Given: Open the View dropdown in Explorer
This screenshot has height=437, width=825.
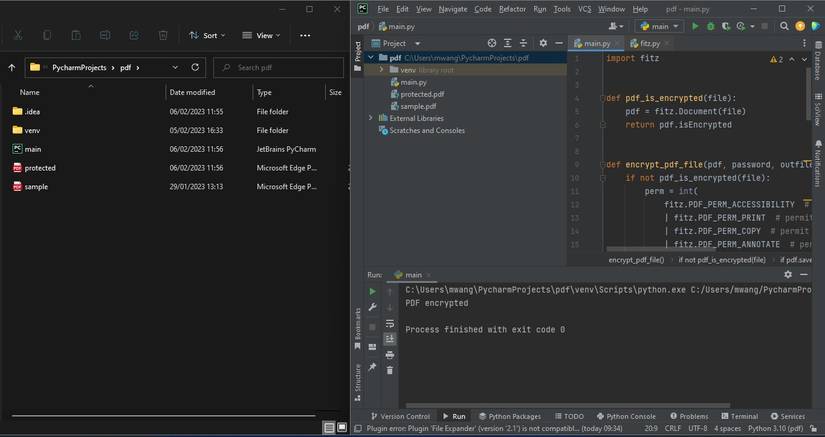Looking at the screenshot, I should pyautogui.click(x=261, y=35).
